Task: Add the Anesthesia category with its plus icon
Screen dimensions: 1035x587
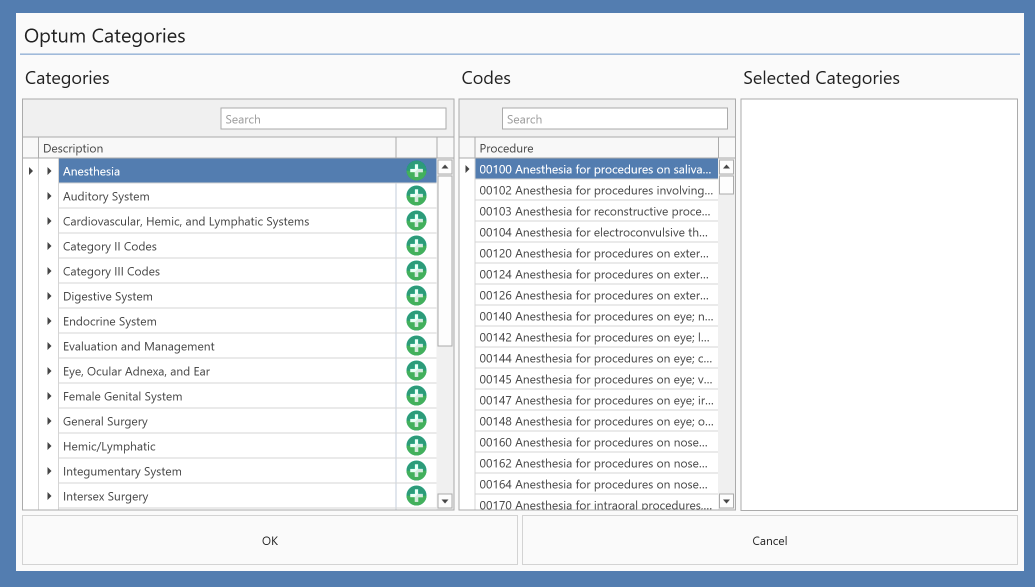Action: point(417,171)
